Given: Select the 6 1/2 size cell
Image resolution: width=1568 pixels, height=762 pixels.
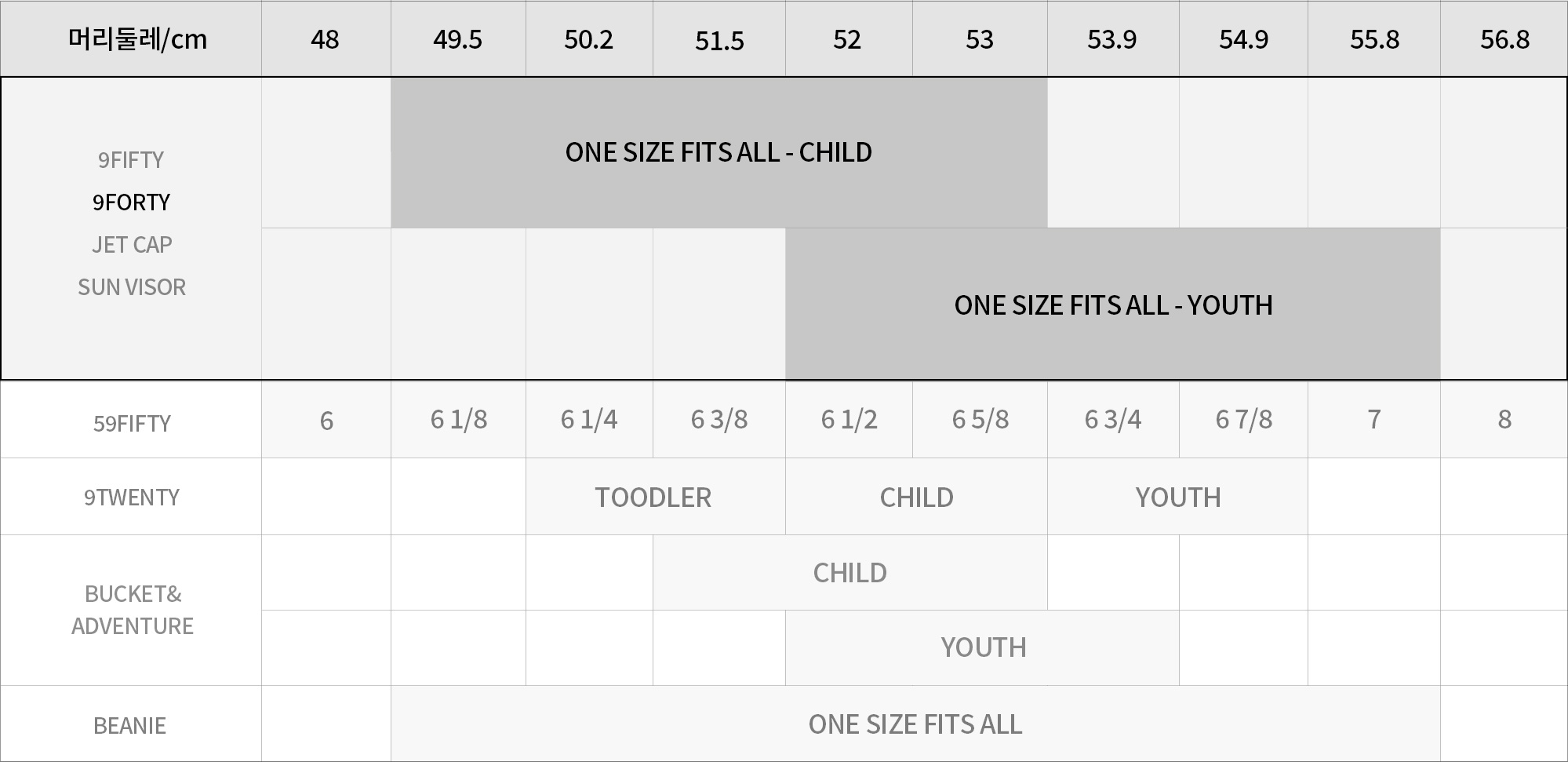Looking at the screenshot, I should click(x=849, y=420).
